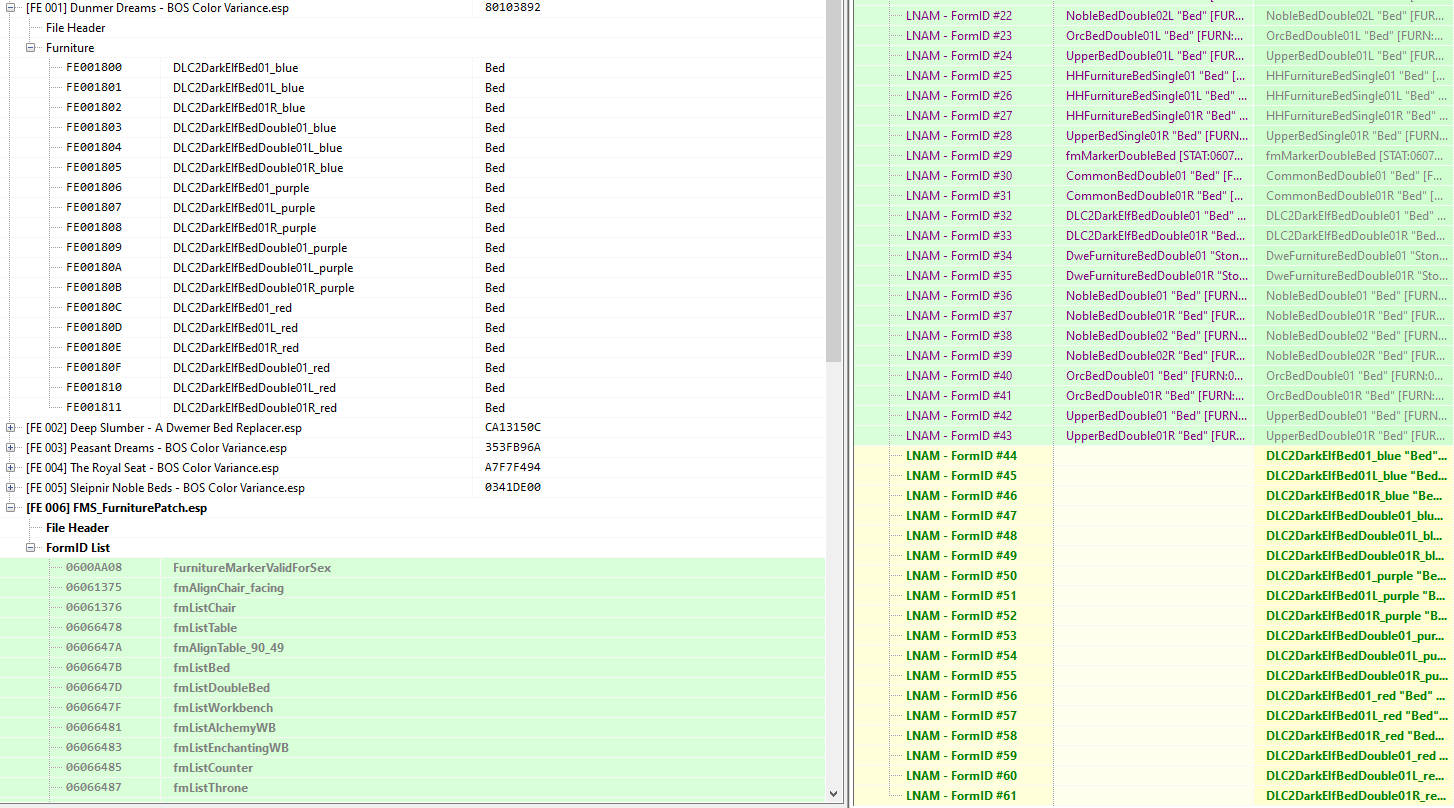The height and width of the screenshot is (808, 1454).
Task: Select record FE00180C DLC2DarkElfBed01_red in tree
Action: [413, 308]
